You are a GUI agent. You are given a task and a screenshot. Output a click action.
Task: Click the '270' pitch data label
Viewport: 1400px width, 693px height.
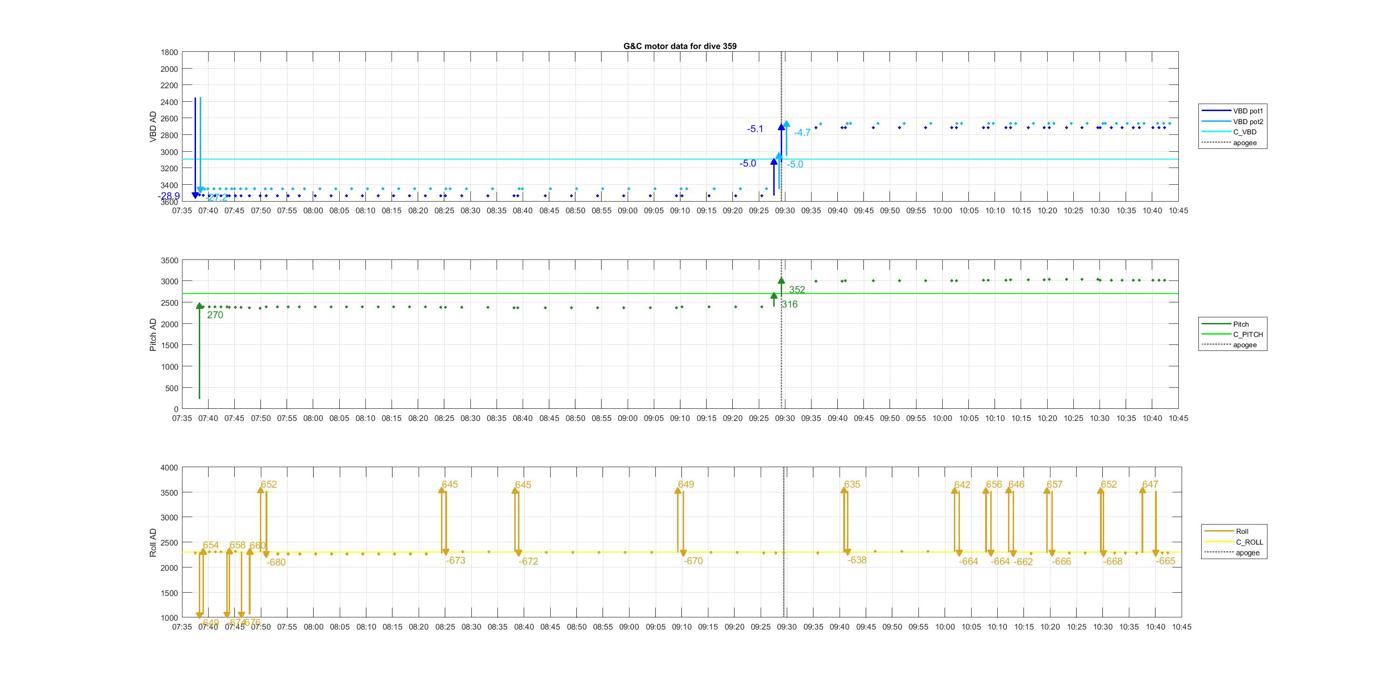[x=215, y=315]
